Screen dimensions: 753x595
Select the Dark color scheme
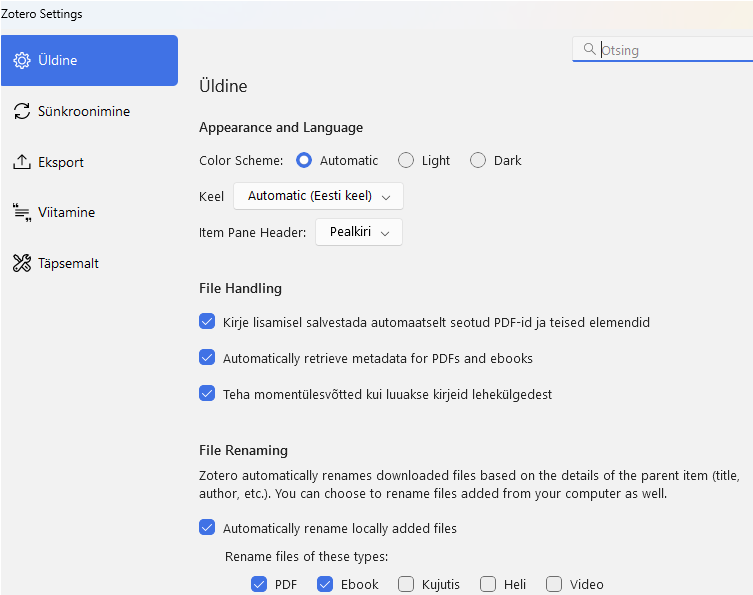(x=478, y=160)
